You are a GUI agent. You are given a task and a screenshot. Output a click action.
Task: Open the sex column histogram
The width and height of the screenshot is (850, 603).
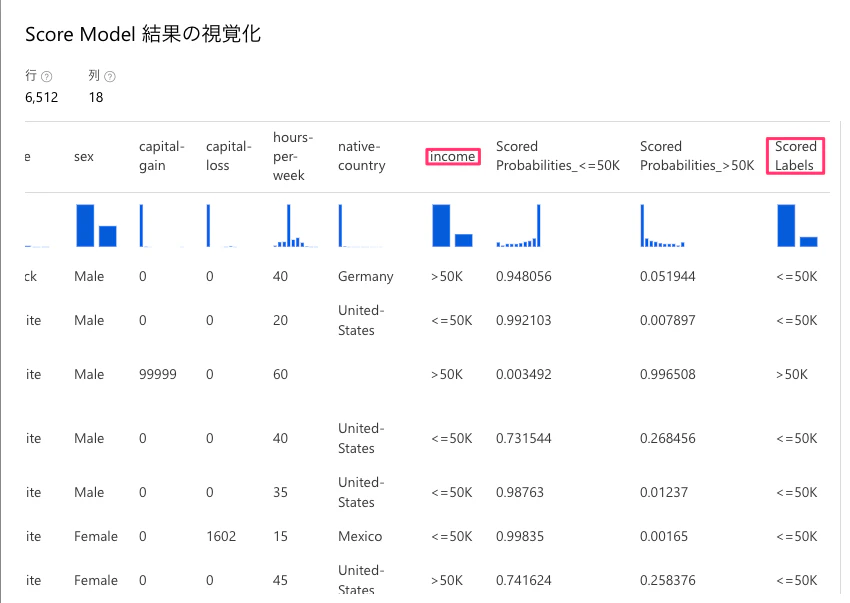[x=96, y=225]
